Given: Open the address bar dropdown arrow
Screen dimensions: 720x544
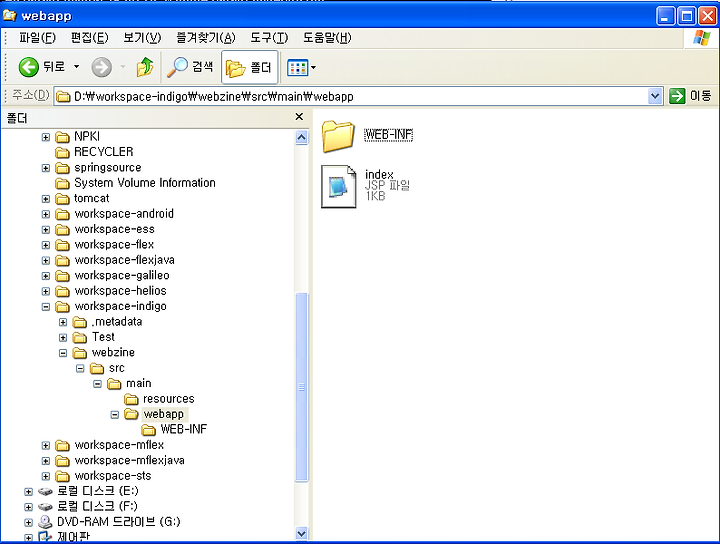Looking at the screenshot, I should [655, 96].
